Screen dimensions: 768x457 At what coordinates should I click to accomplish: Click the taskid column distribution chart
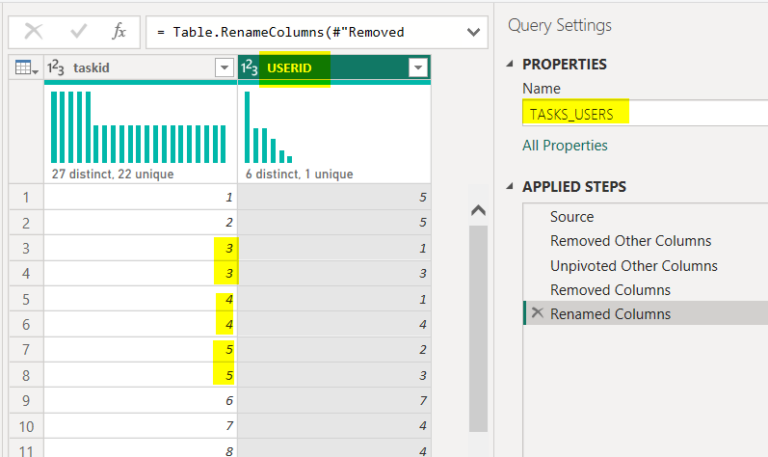point(139,127)
